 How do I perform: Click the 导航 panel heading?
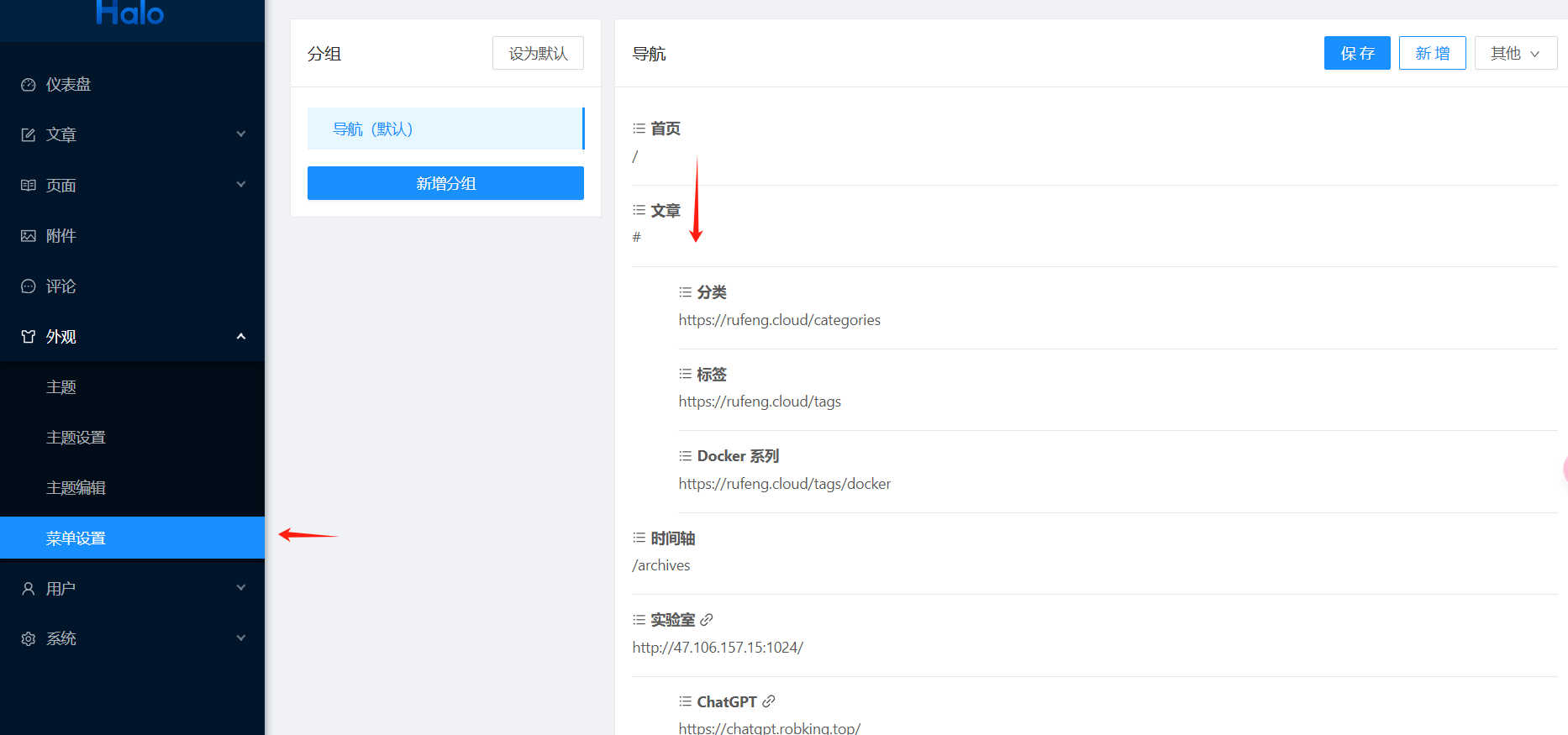649,54
